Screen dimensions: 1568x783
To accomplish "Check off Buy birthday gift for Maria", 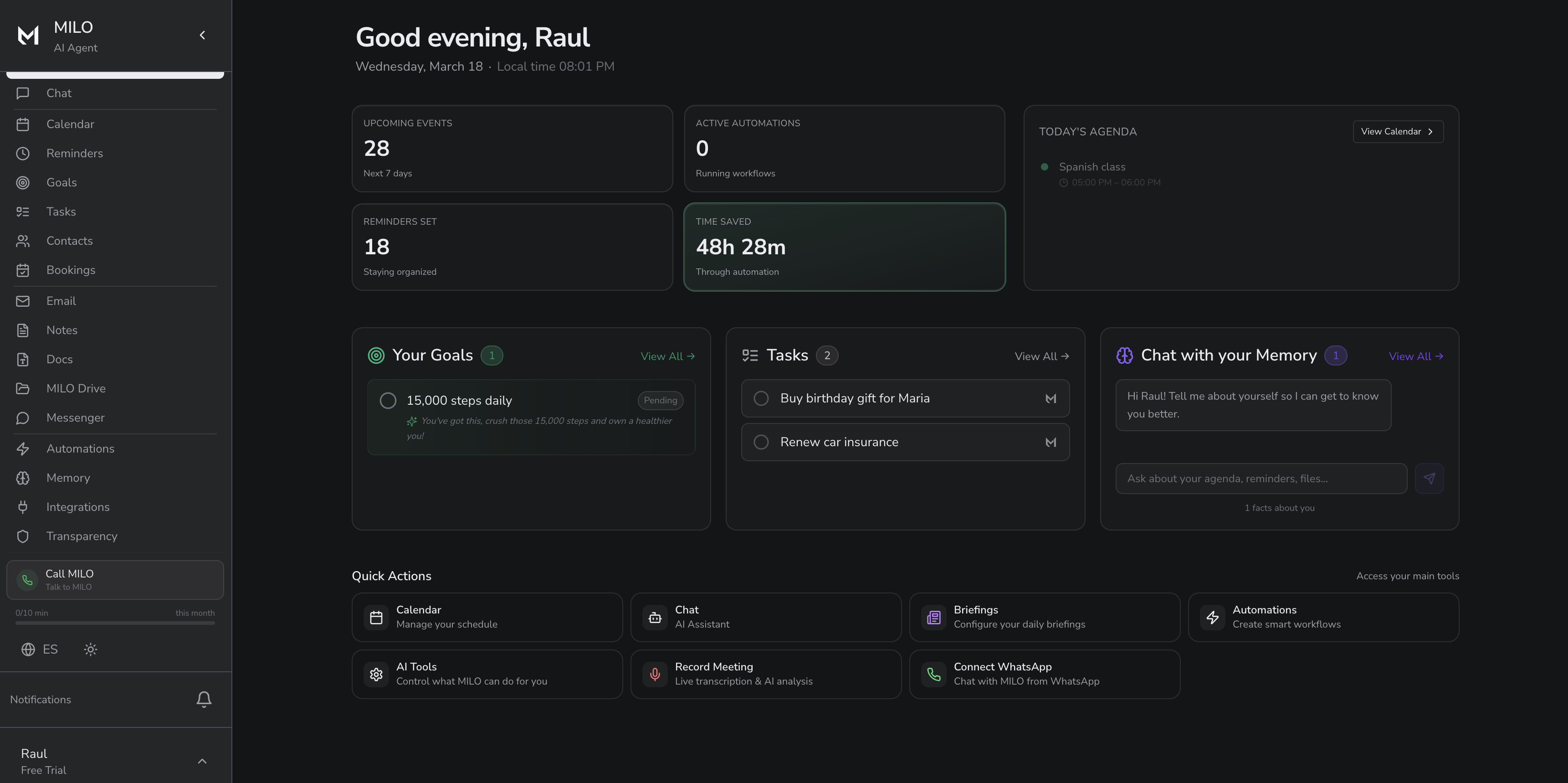I will click(761, 398).
